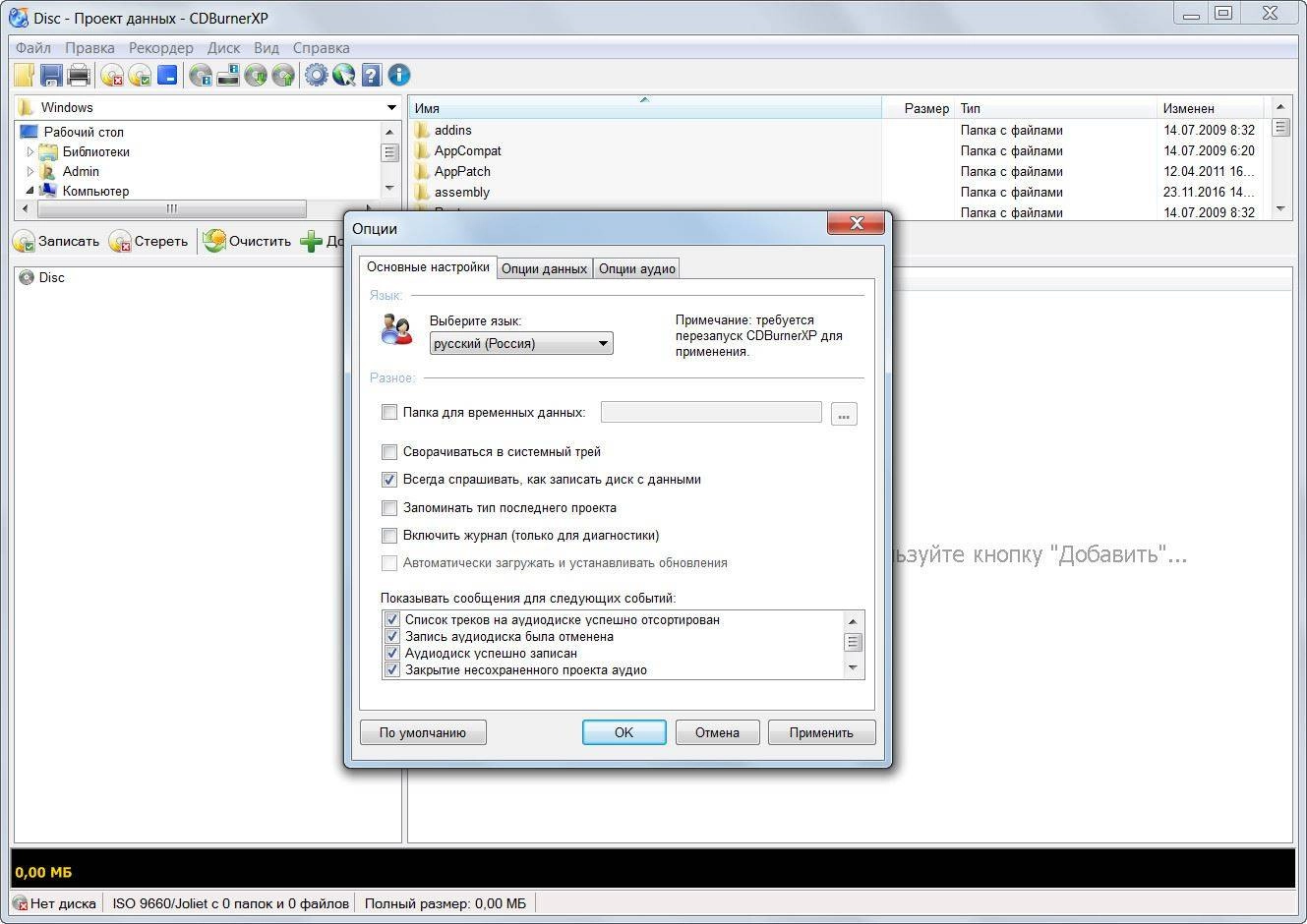The width and height of the screenshot is (1307, 924).
Task: Expand the Библиотеки tree node
Action: [x=30, y=151]
